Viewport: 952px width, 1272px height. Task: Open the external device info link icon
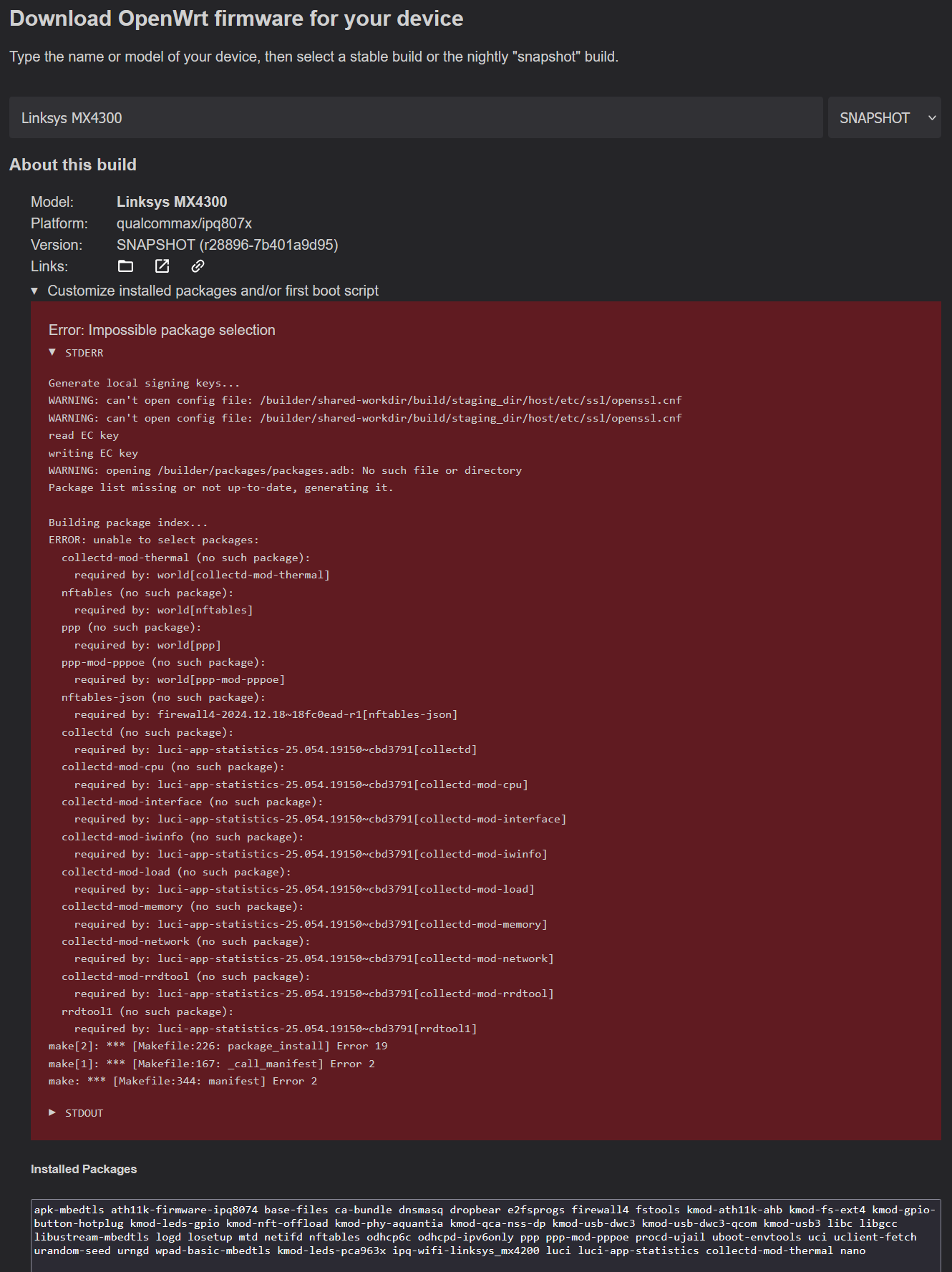click(x=162, y=266)
